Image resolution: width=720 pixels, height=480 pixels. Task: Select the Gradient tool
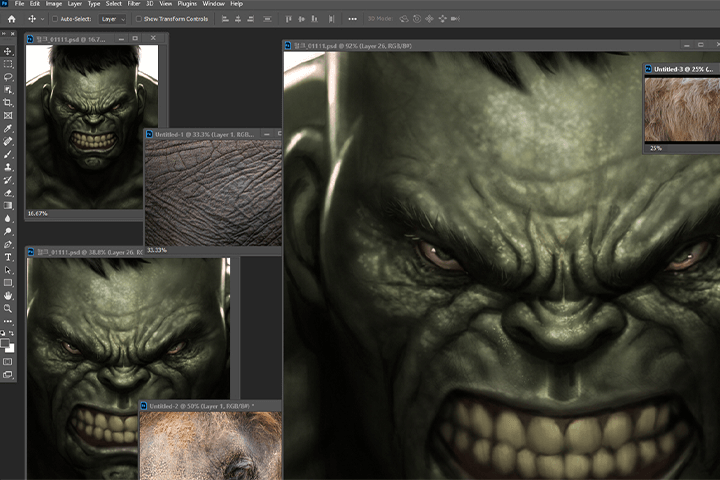[8, 206]
